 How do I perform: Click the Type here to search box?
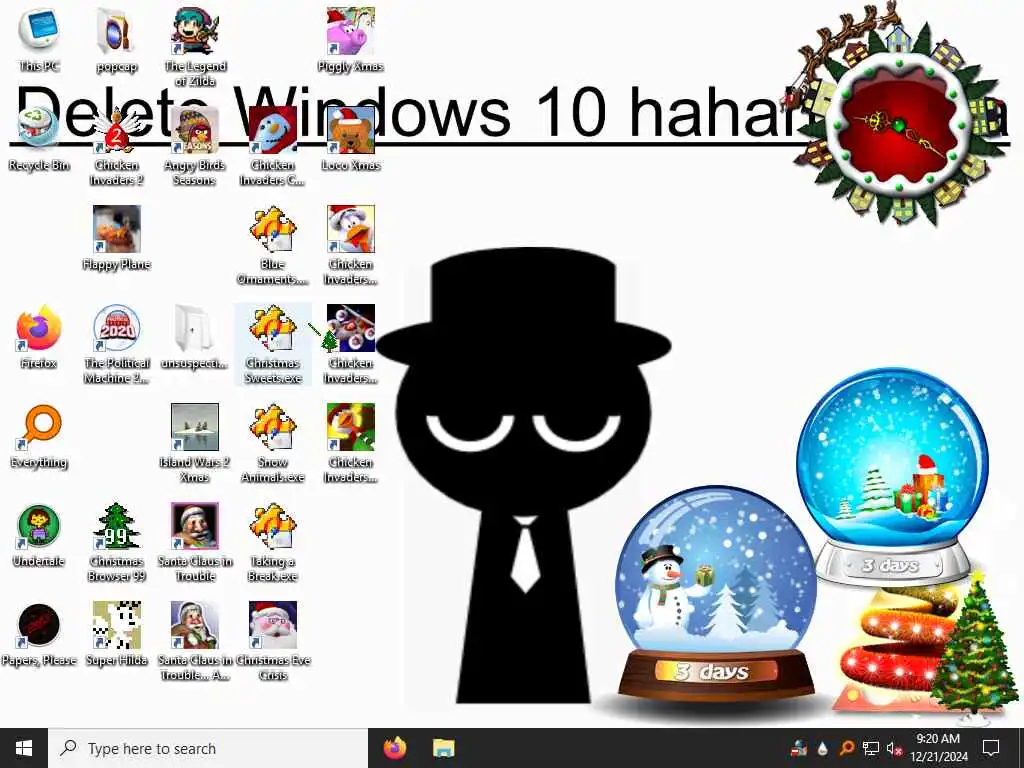click(x=208, y=748)
